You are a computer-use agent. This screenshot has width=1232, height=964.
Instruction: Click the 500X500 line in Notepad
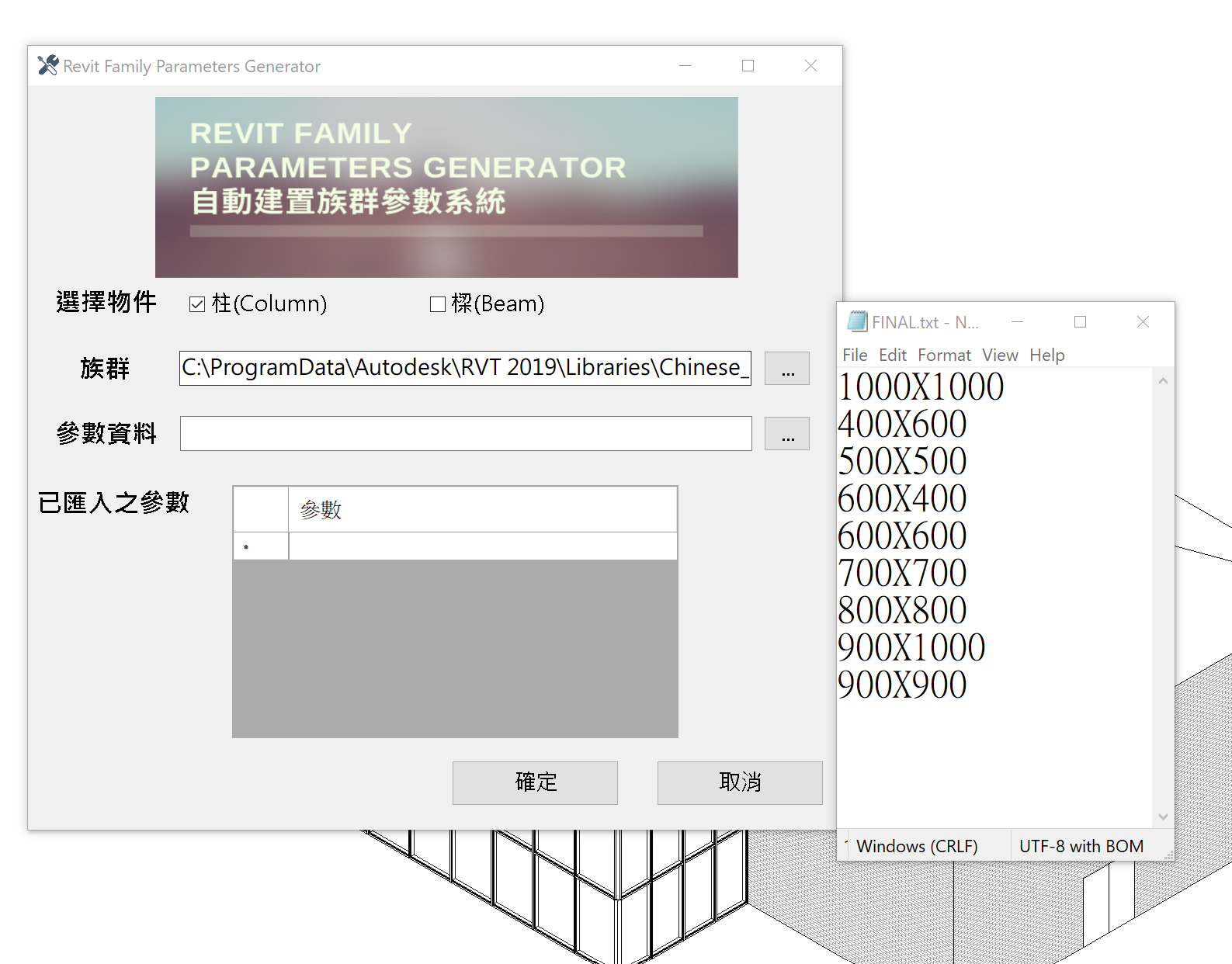902,462
